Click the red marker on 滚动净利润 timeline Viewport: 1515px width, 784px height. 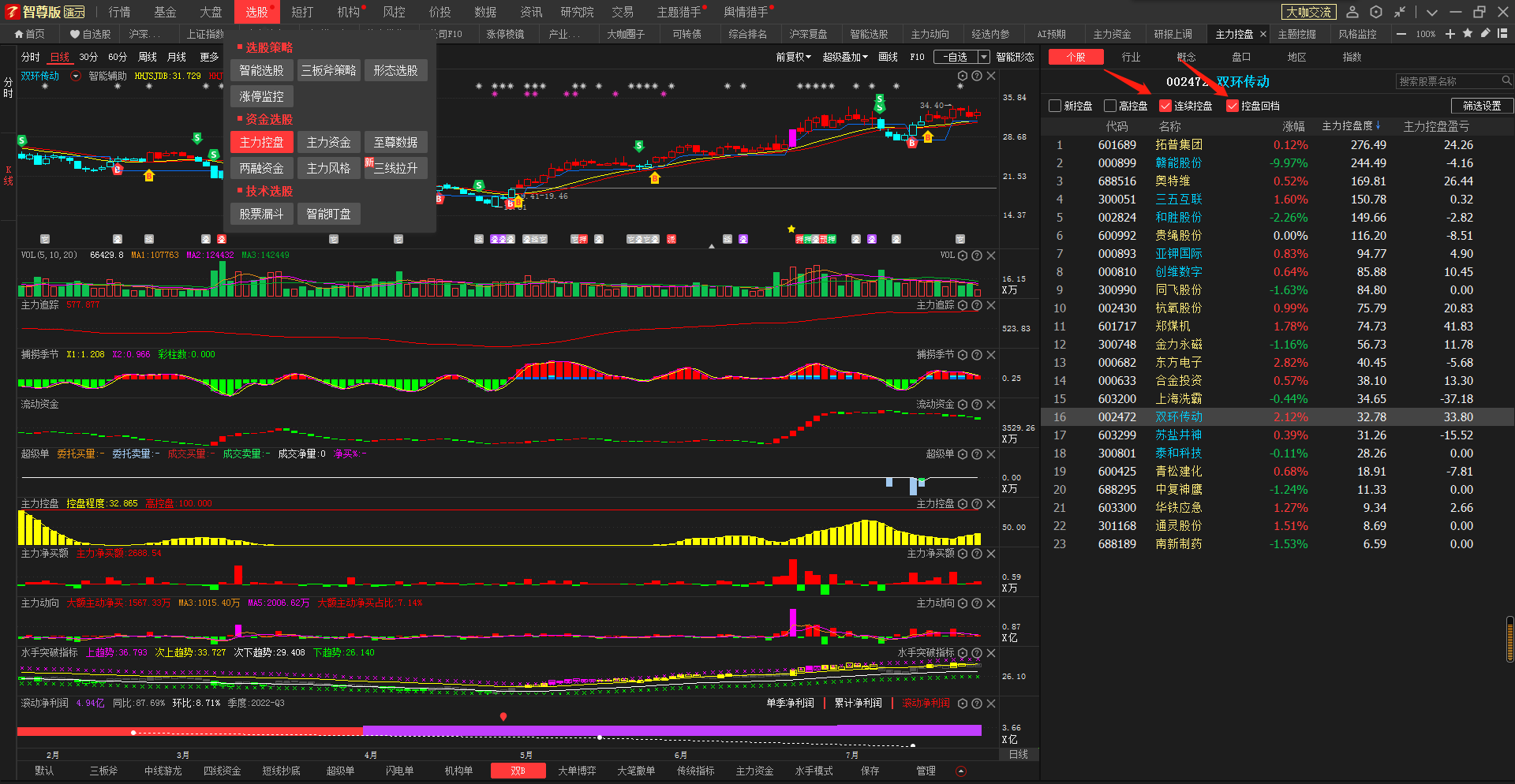(x=503, y=717)
